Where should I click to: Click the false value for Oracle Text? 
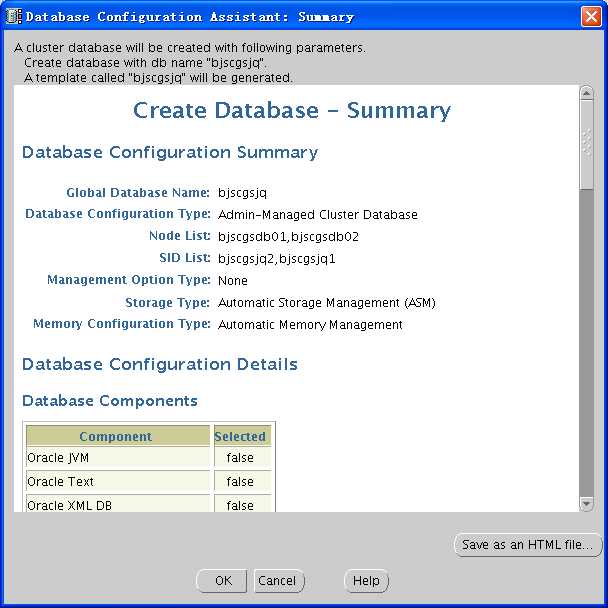click(240, 482)
